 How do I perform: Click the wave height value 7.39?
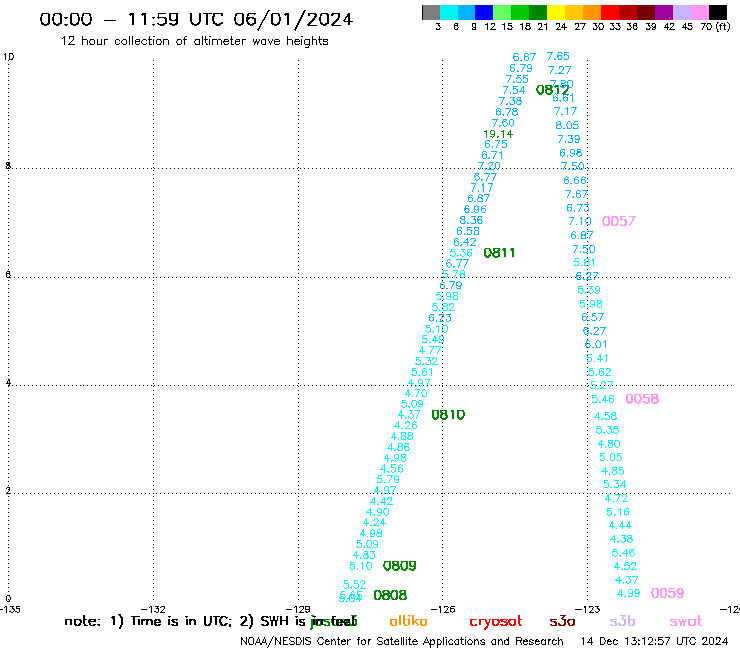(x=569, y=139)
